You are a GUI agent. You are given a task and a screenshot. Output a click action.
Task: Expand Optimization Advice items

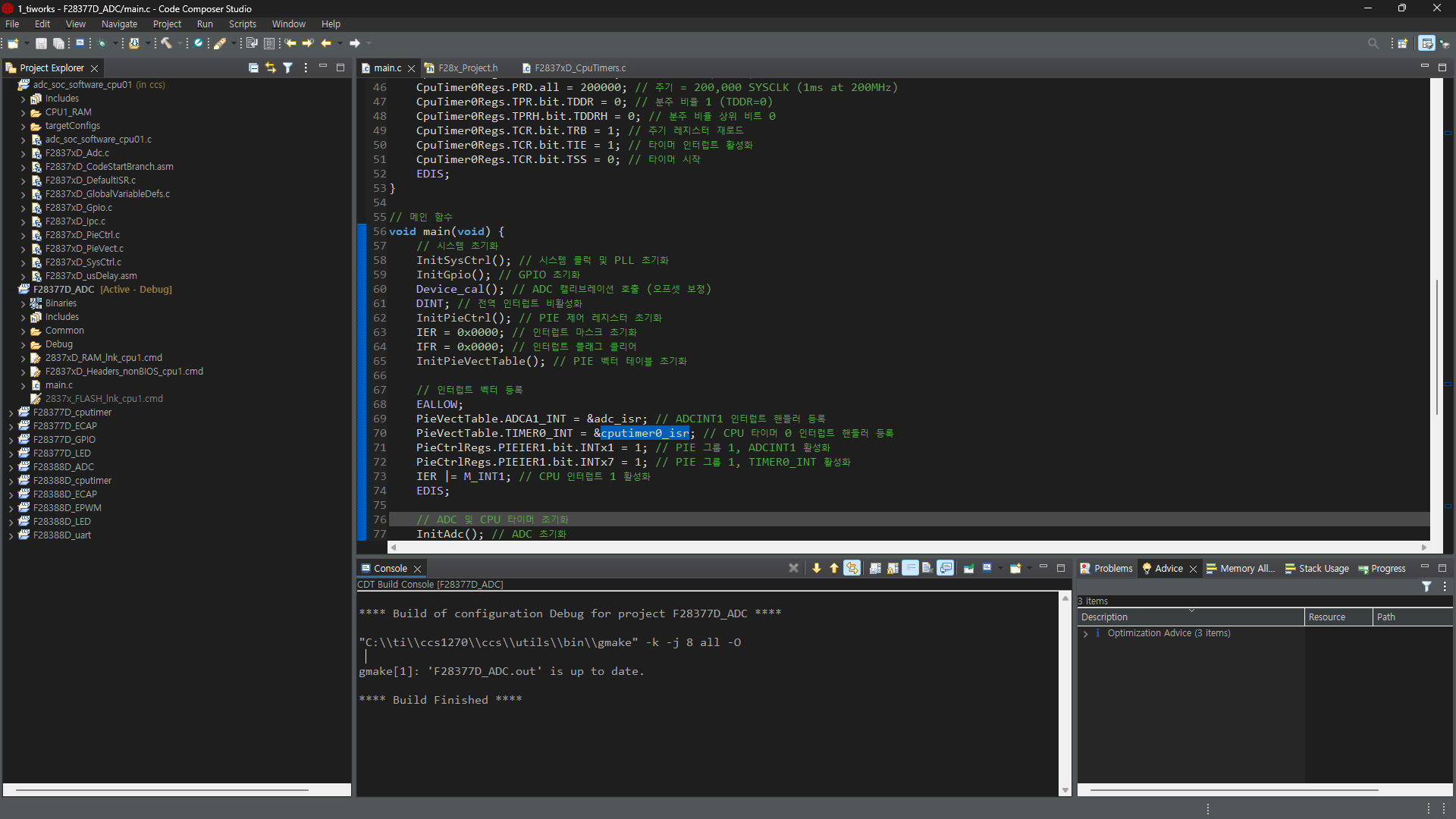[x=1085, y=633]
